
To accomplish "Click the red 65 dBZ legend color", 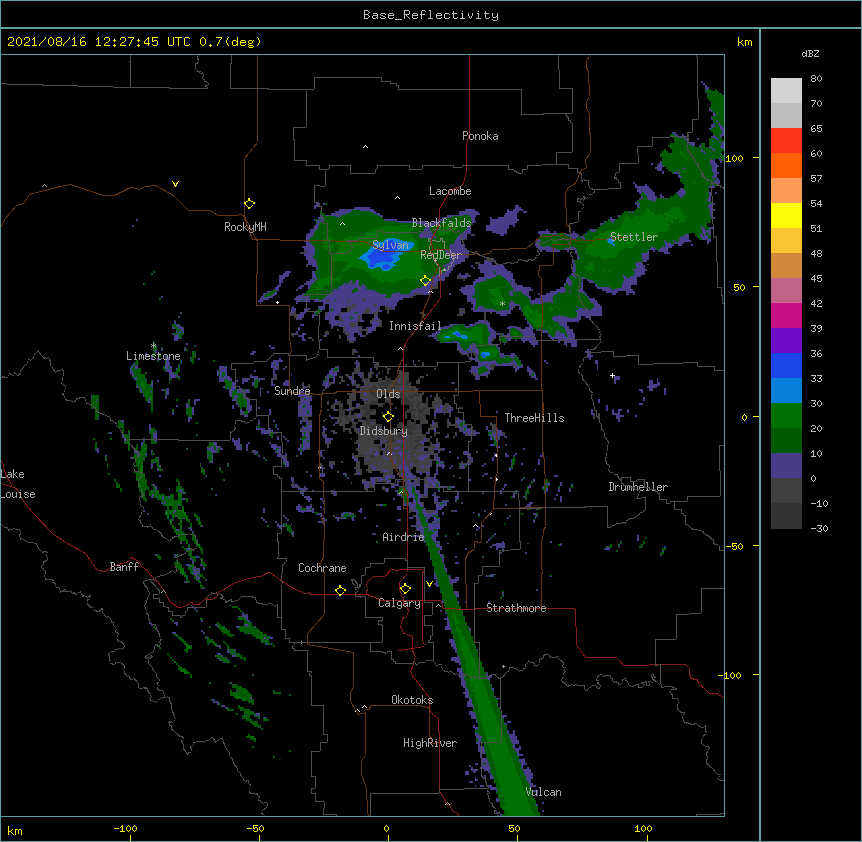I will [786, 140].
